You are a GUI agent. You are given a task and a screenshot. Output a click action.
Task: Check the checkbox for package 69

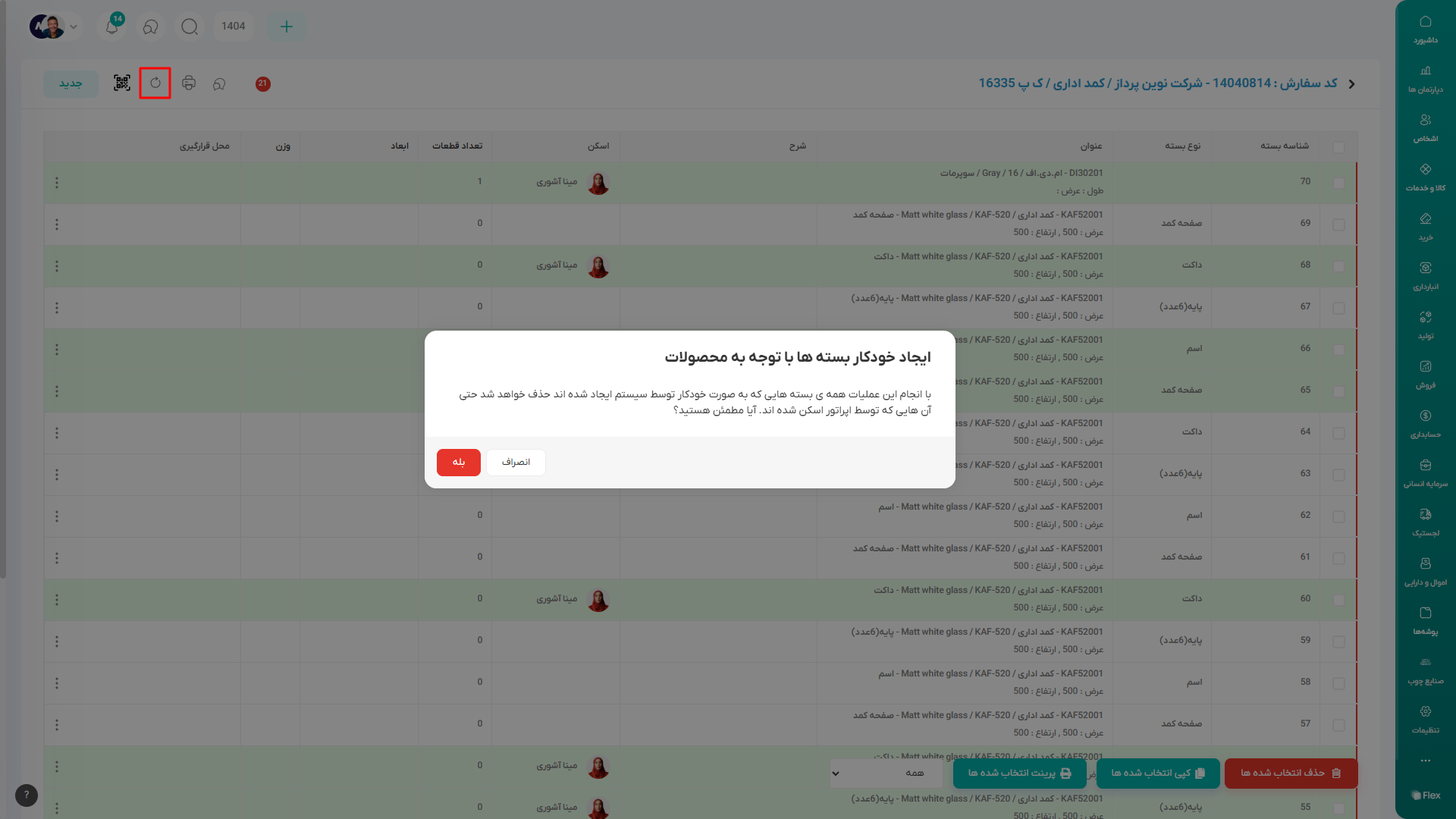click(x=1338, y=224)
